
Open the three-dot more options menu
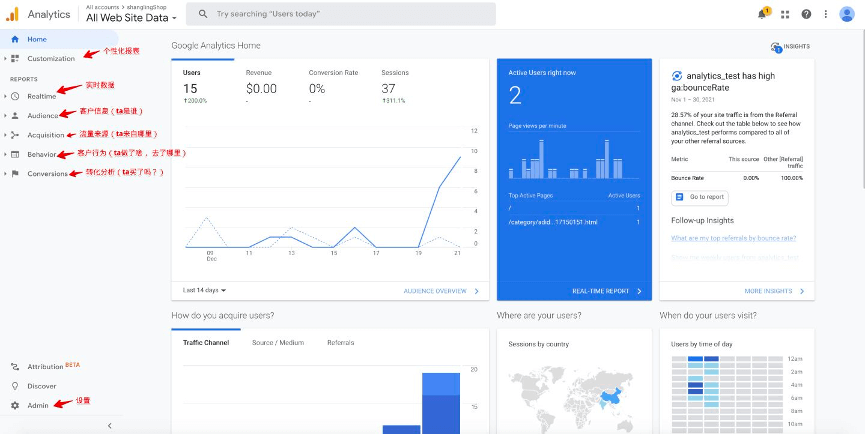click(826, 14)
